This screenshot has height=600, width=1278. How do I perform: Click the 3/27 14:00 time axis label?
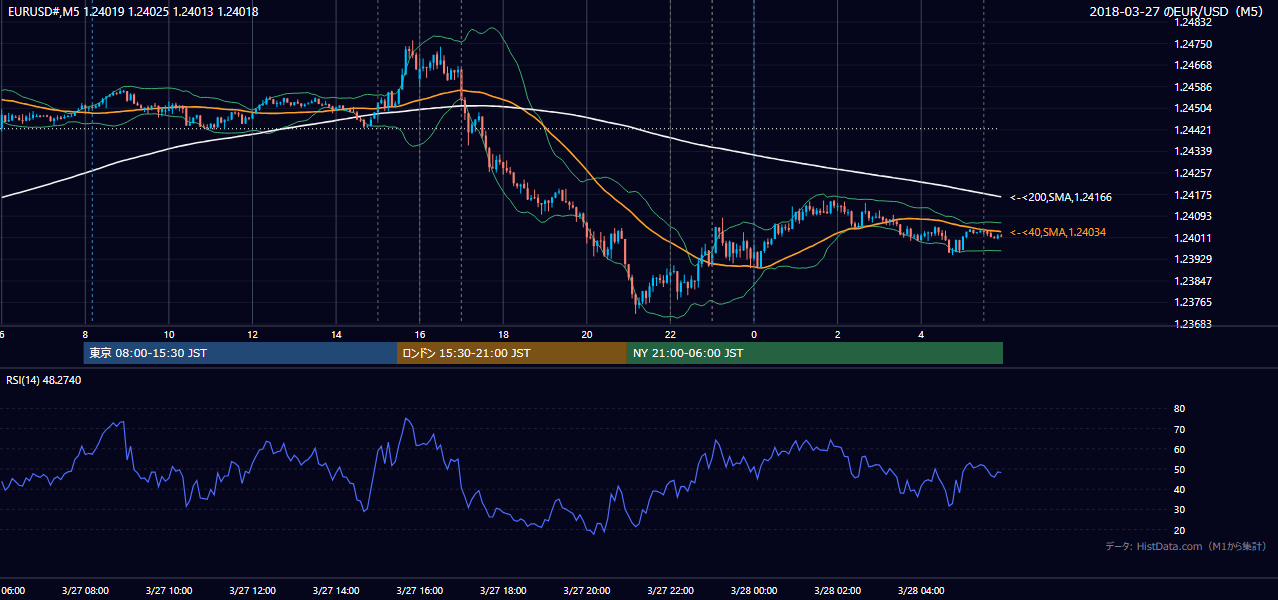[335, 590]
